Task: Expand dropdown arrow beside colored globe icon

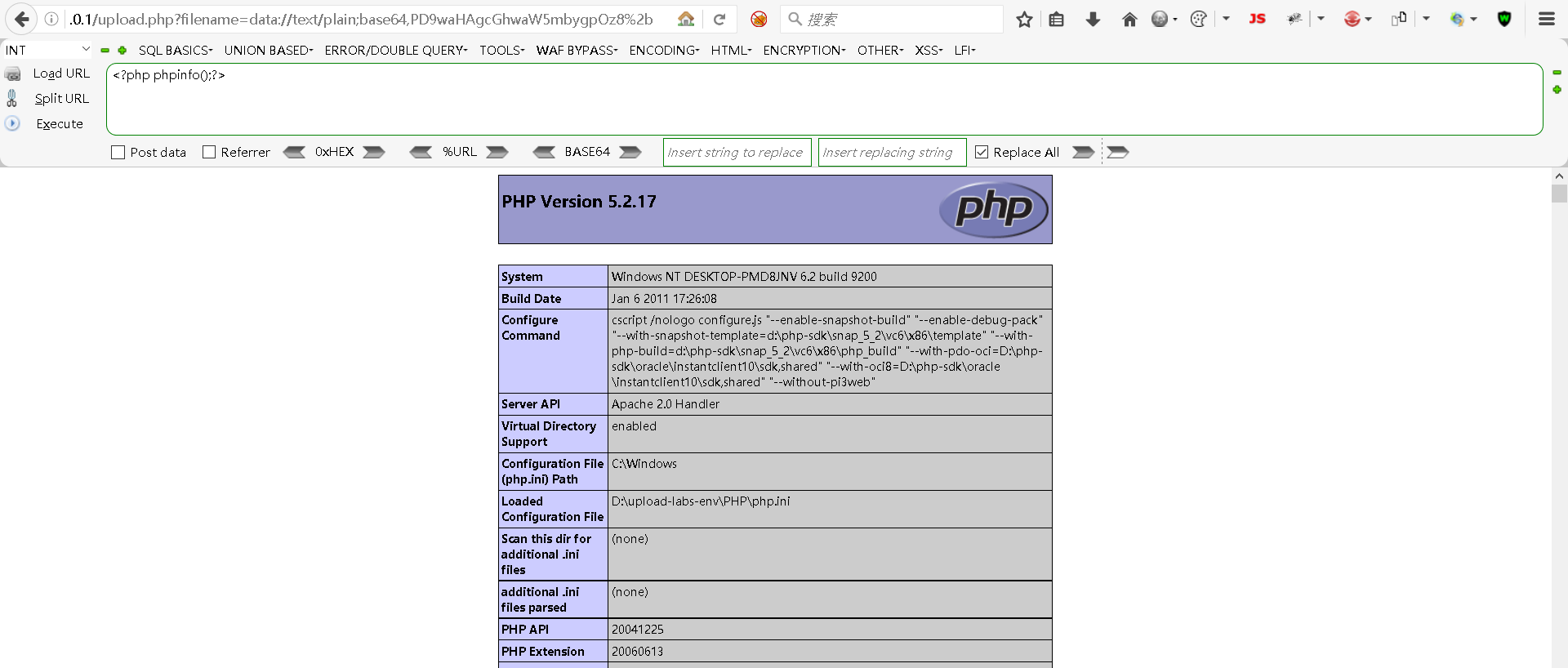Action: coord(1473,19)
